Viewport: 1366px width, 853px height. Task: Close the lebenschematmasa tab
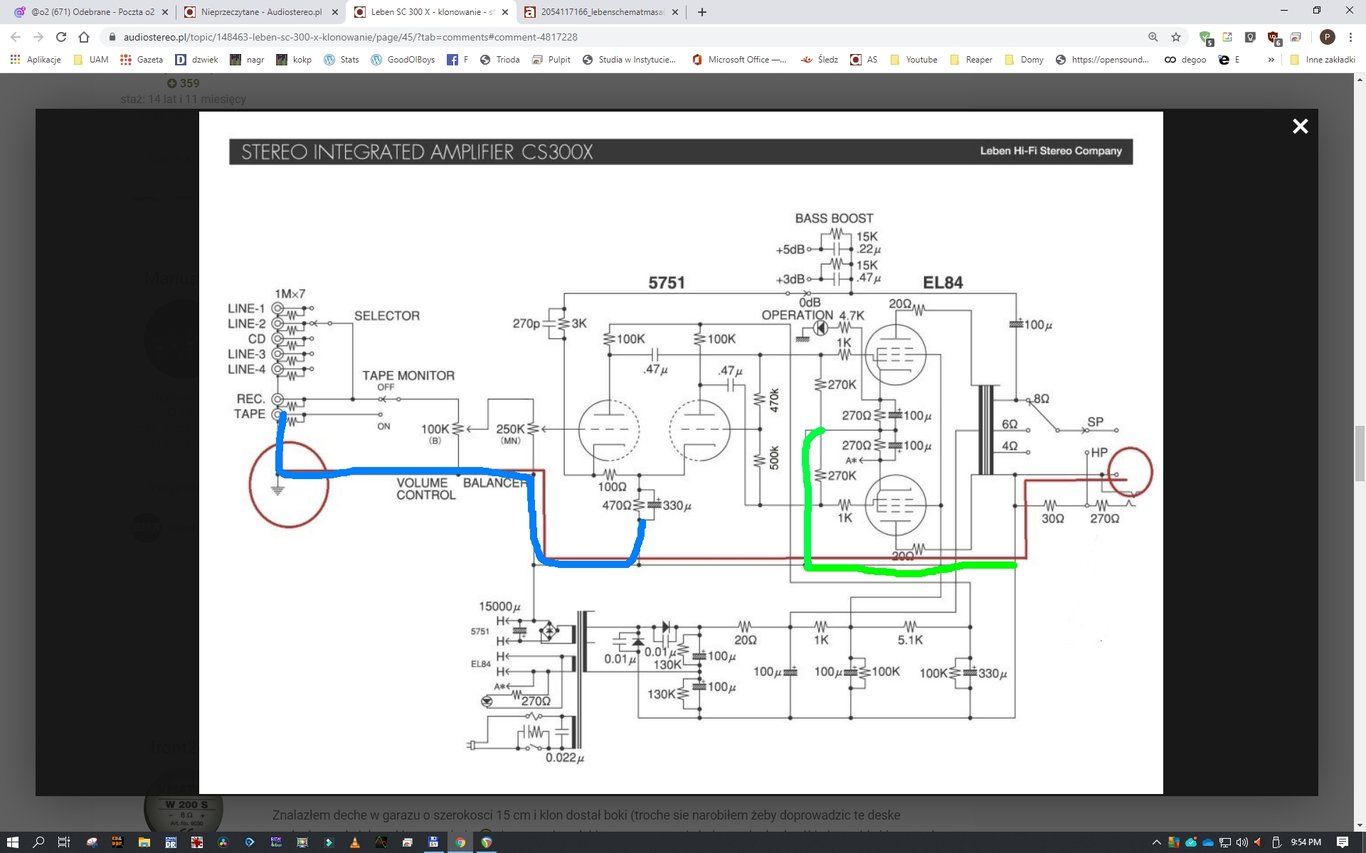point(675,12)
